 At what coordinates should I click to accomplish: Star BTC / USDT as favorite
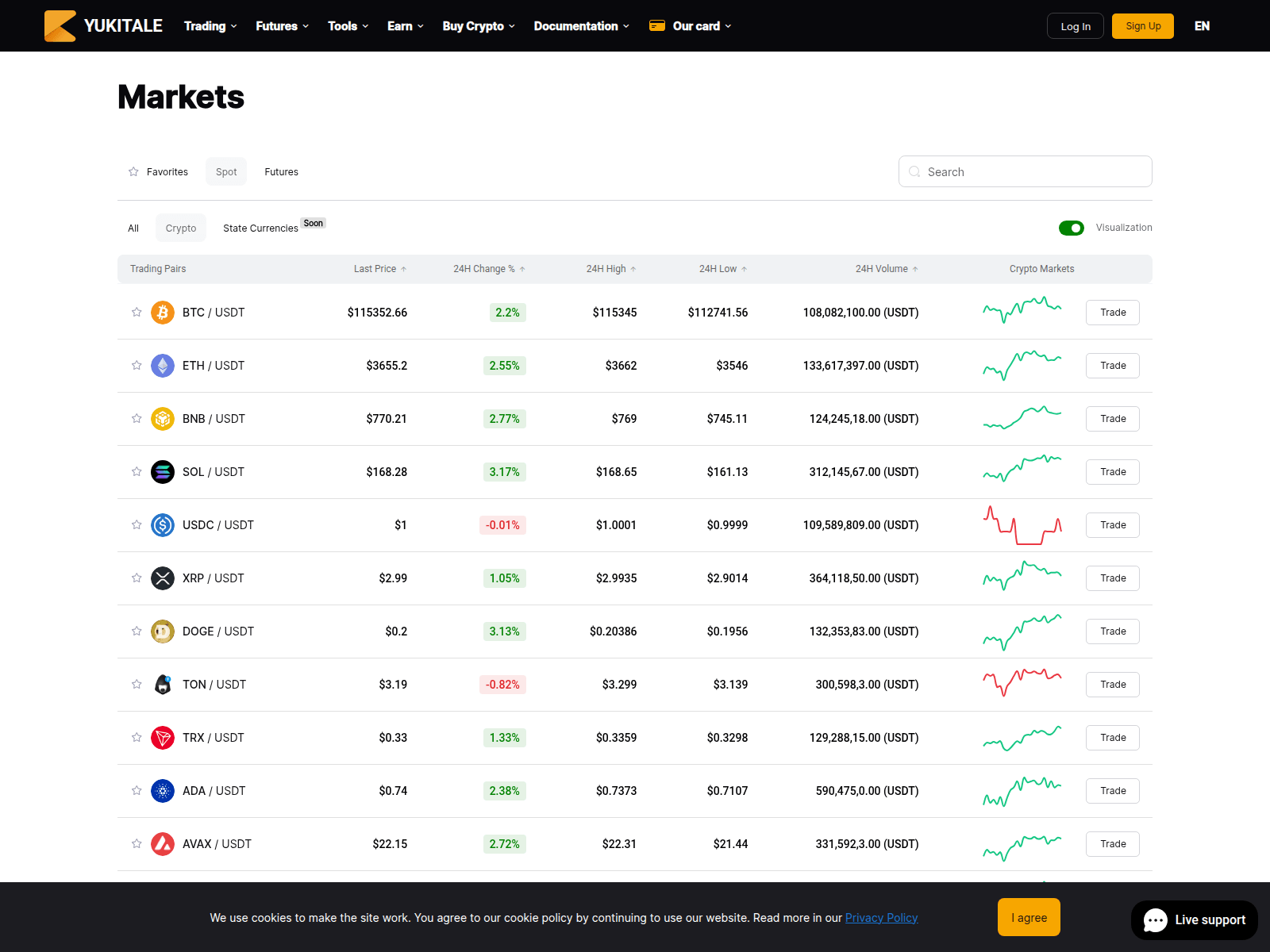[x=137, y=313]
